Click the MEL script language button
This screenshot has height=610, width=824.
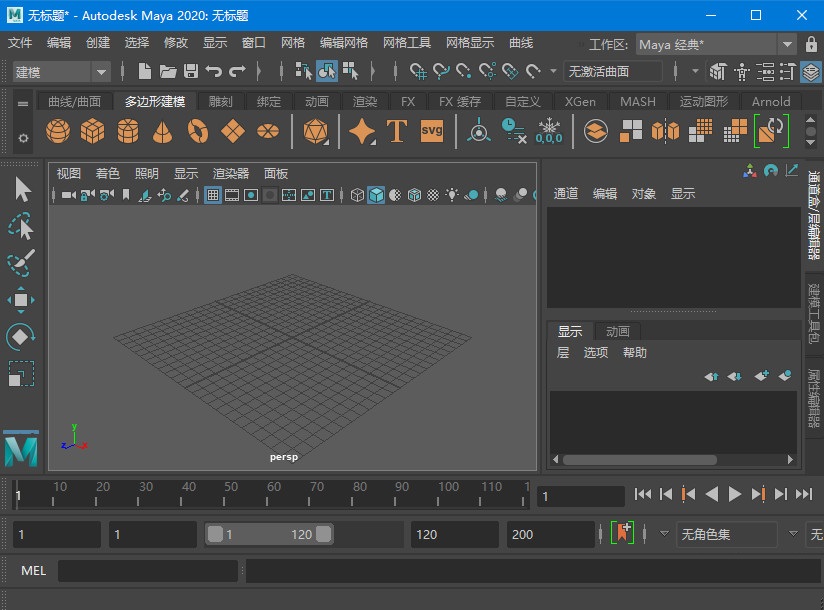tap(33, 570)
